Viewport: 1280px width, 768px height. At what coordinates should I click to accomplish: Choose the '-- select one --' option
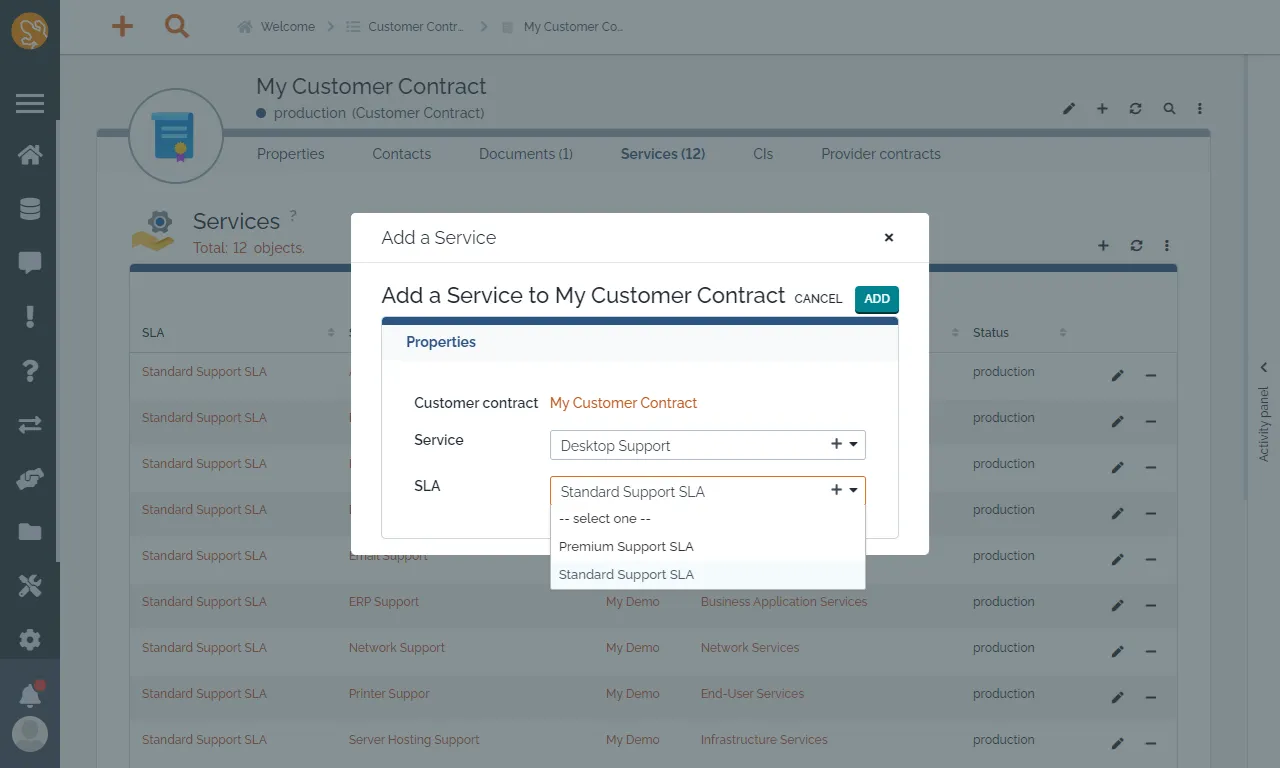point(605,519)
